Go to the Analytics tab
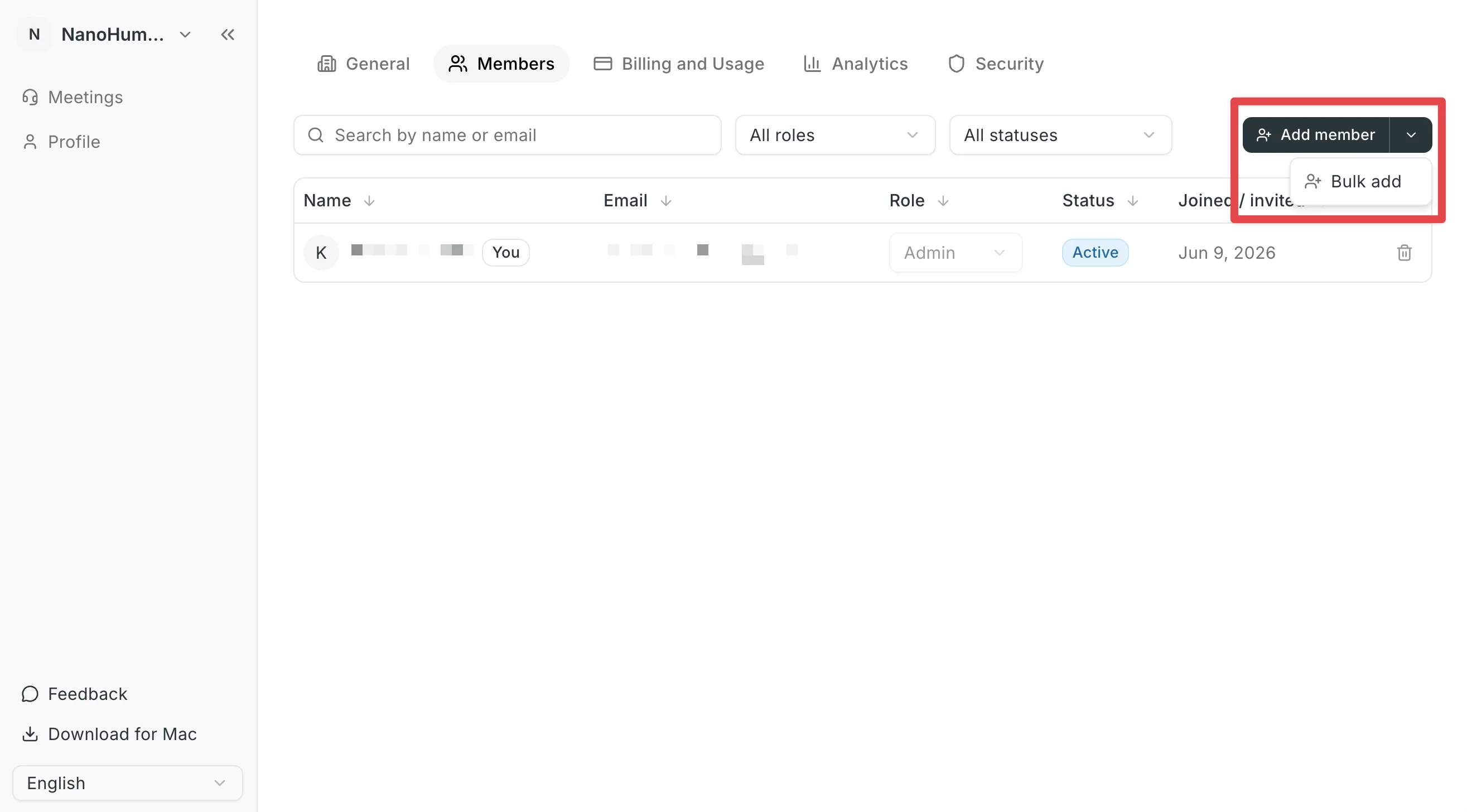The width and height of the screenshot is (1467, 812). click(856, 64)
